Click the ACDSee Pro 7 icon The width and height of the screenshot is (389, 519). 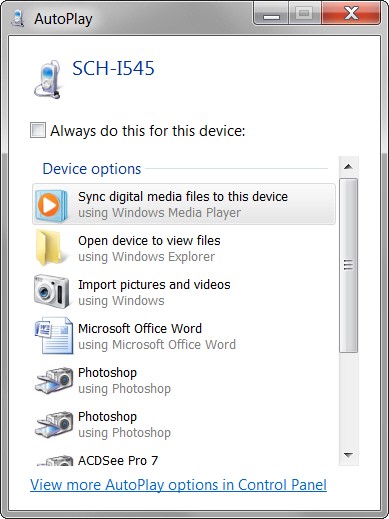(55, 461)
